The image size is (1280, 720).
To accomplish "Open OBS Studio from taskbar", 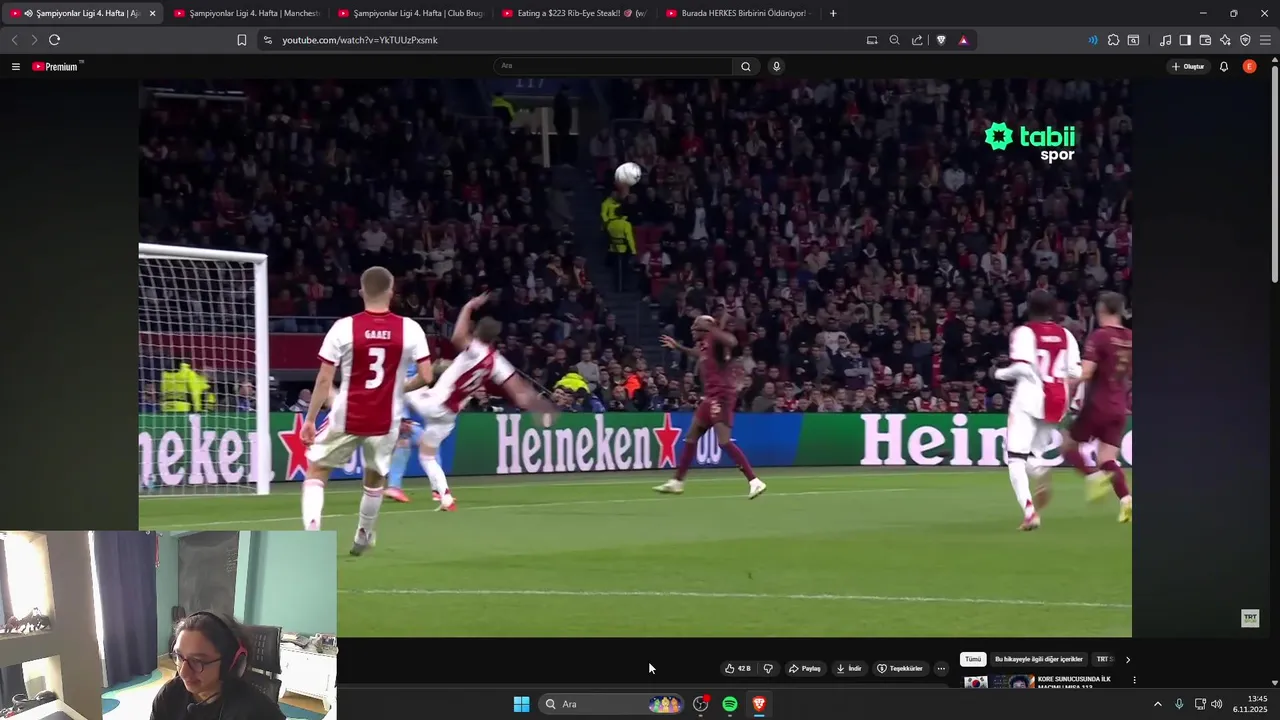I will [701, 704].
